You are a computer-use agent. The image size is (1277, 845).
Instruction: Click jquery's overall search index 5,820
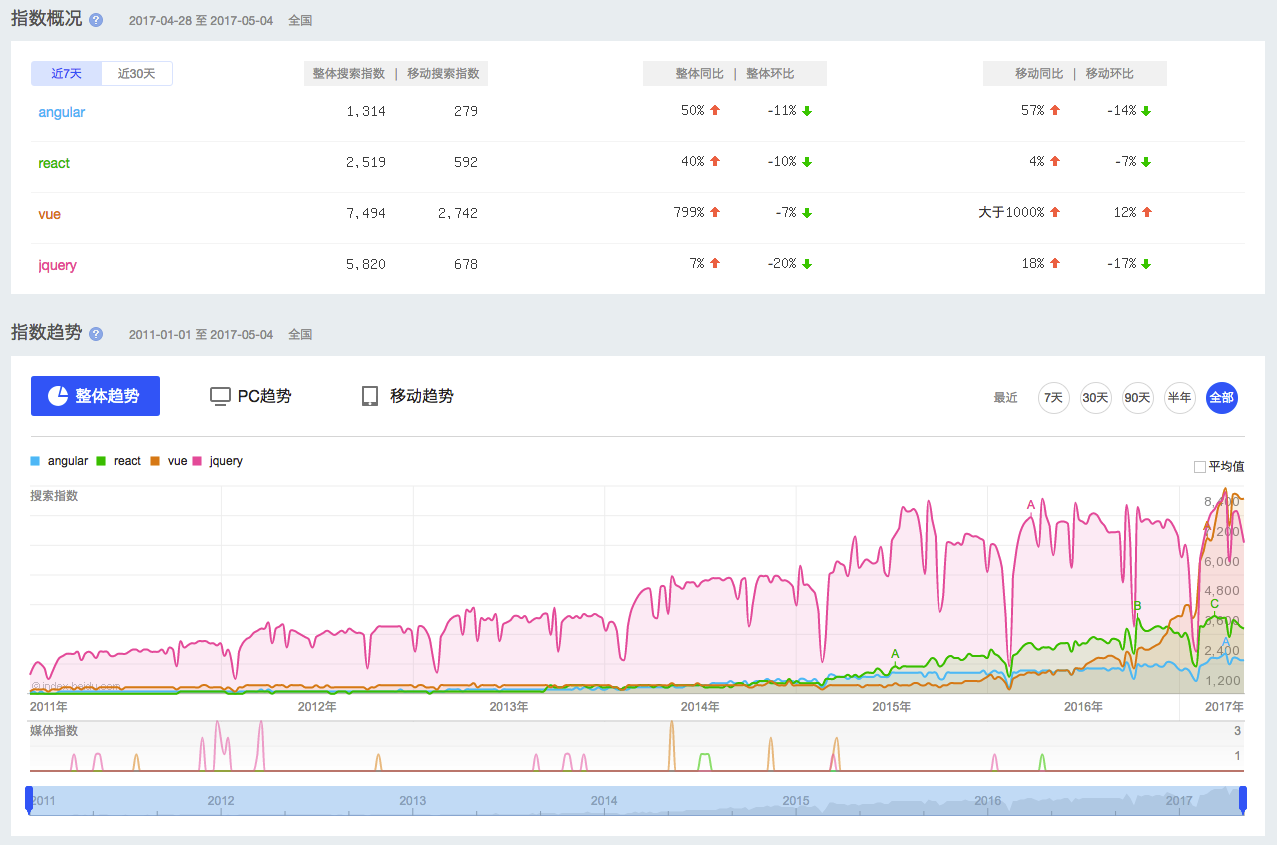tap(366, 264)
